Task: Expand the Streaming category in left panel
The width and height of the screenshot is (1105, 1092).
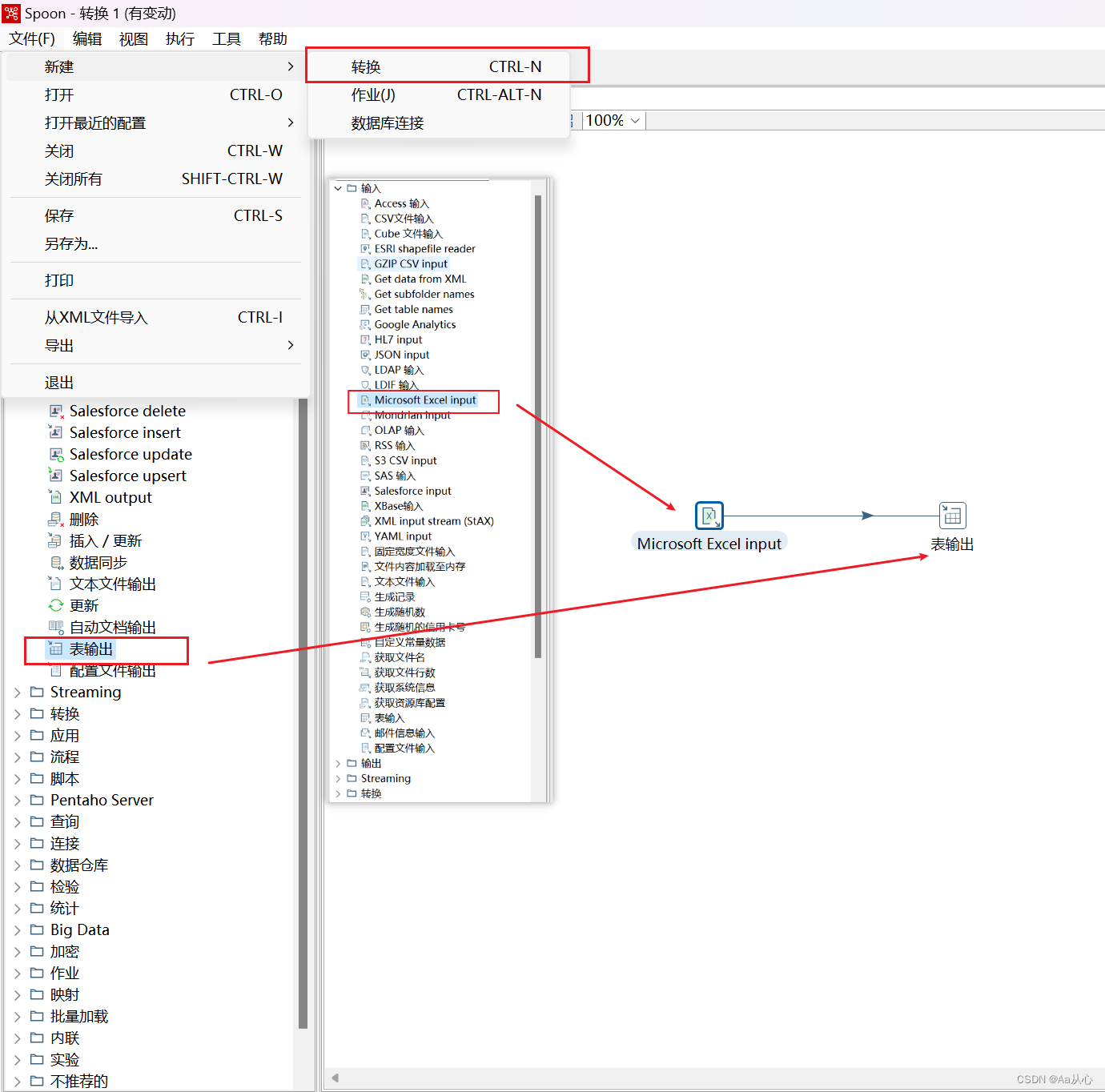Action: tap(18, 692)
